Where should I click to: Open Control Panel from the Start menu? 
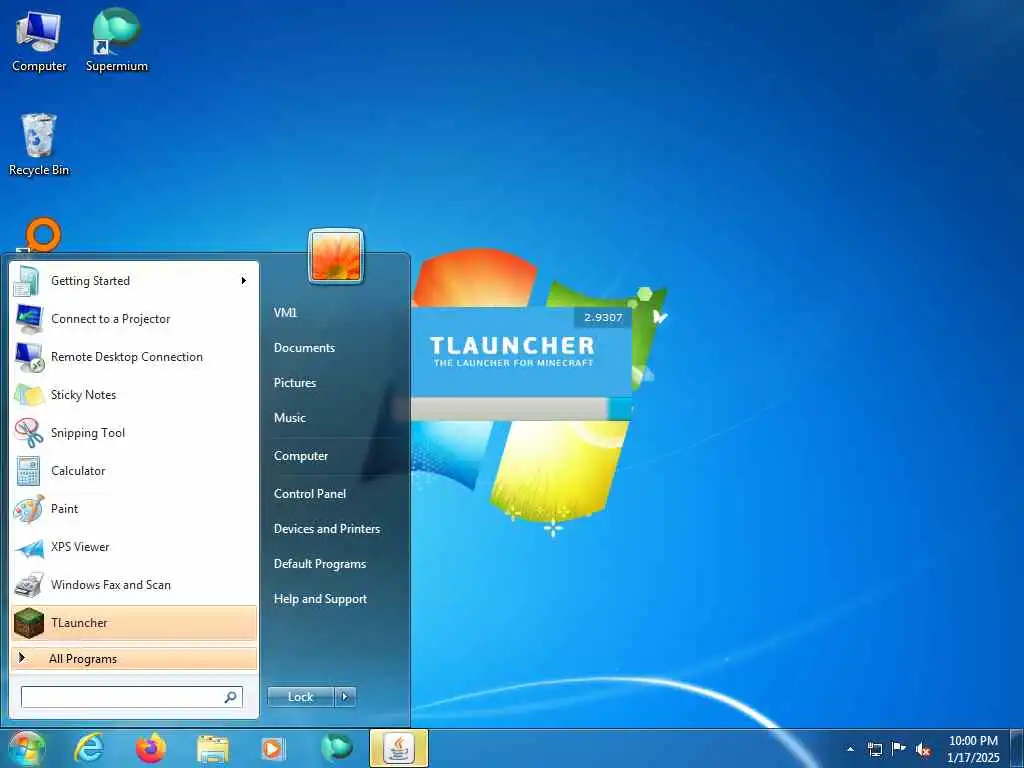(x=310, y=494)
